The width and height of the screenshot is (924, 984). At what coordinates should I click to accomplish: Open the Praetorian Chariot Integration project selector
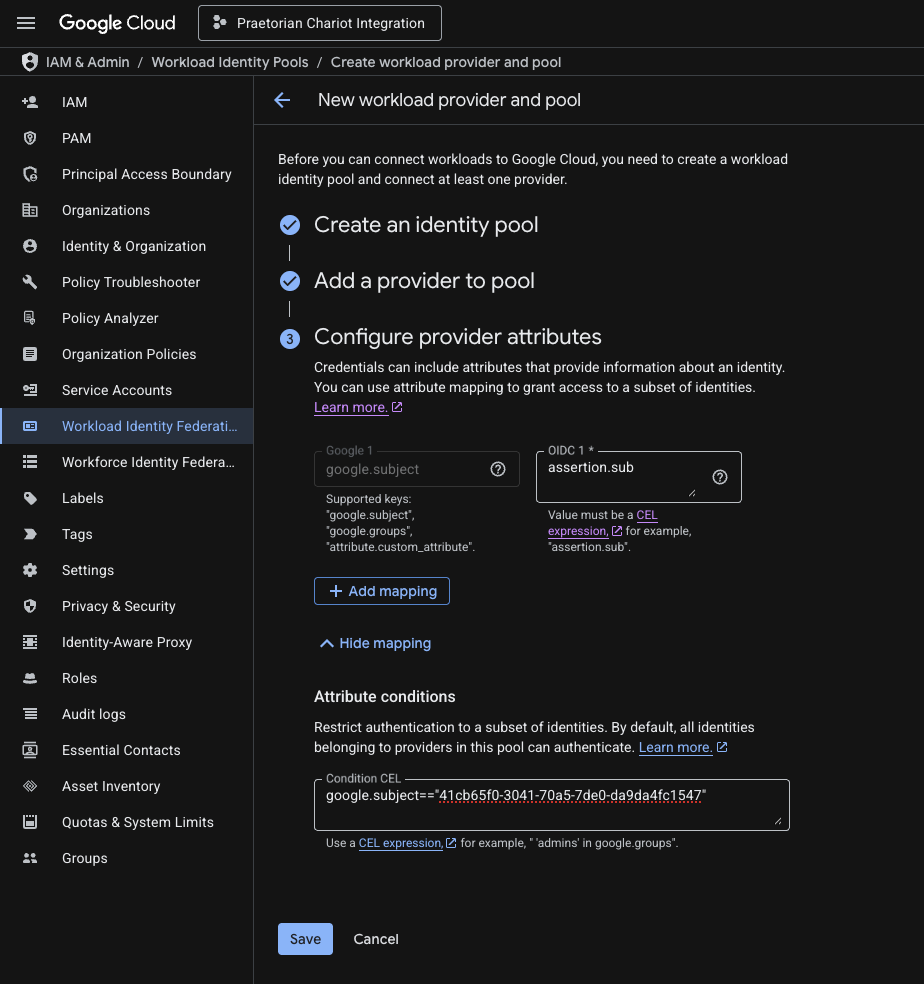(320, 23)
